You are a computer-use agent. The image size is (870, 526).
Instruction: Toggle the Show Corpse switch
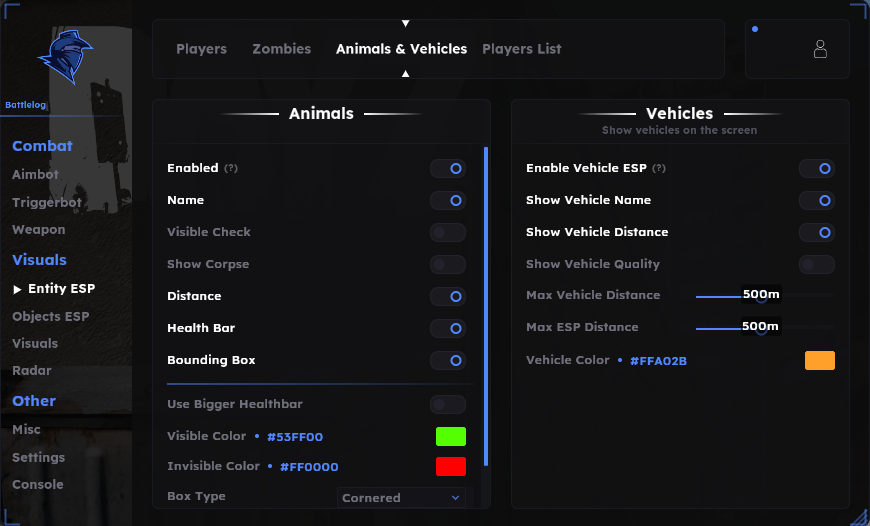447,265
